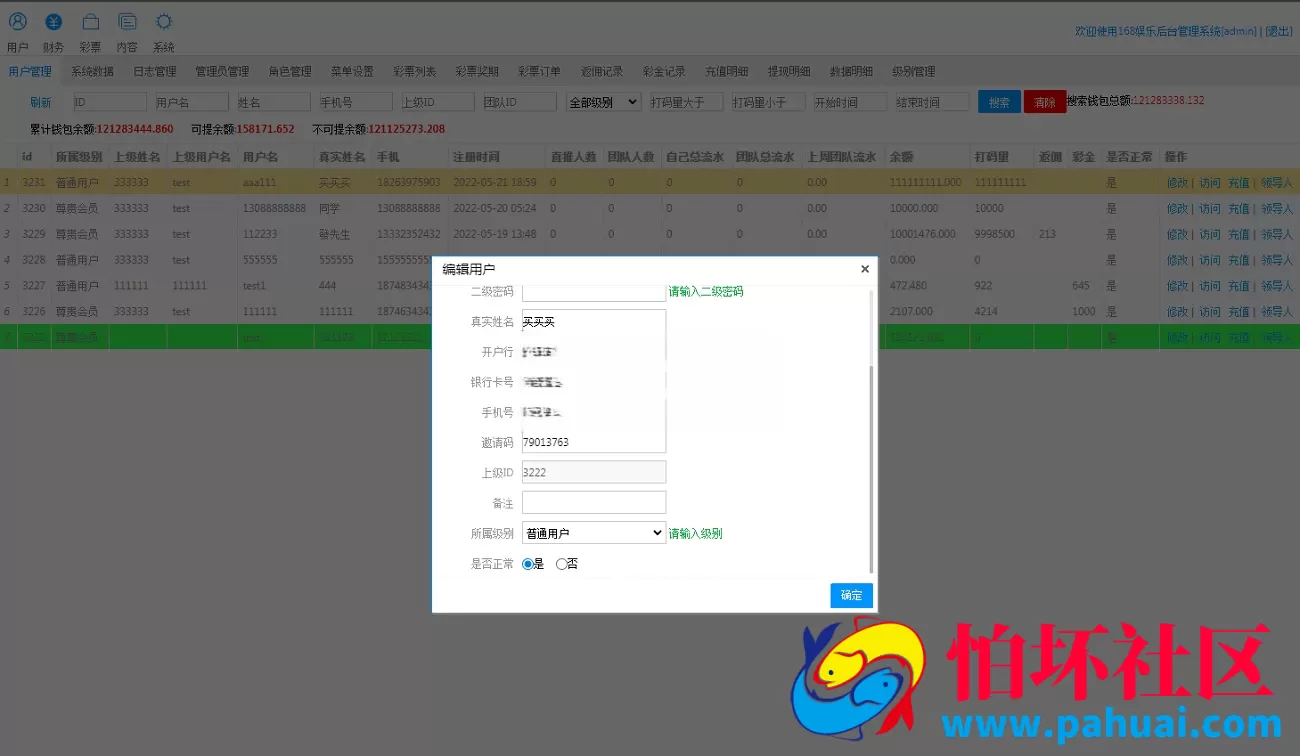Confirm with the 确定 button
Image resolution: width=1300 pixels, height=756 pixels.
coord(851,595)
